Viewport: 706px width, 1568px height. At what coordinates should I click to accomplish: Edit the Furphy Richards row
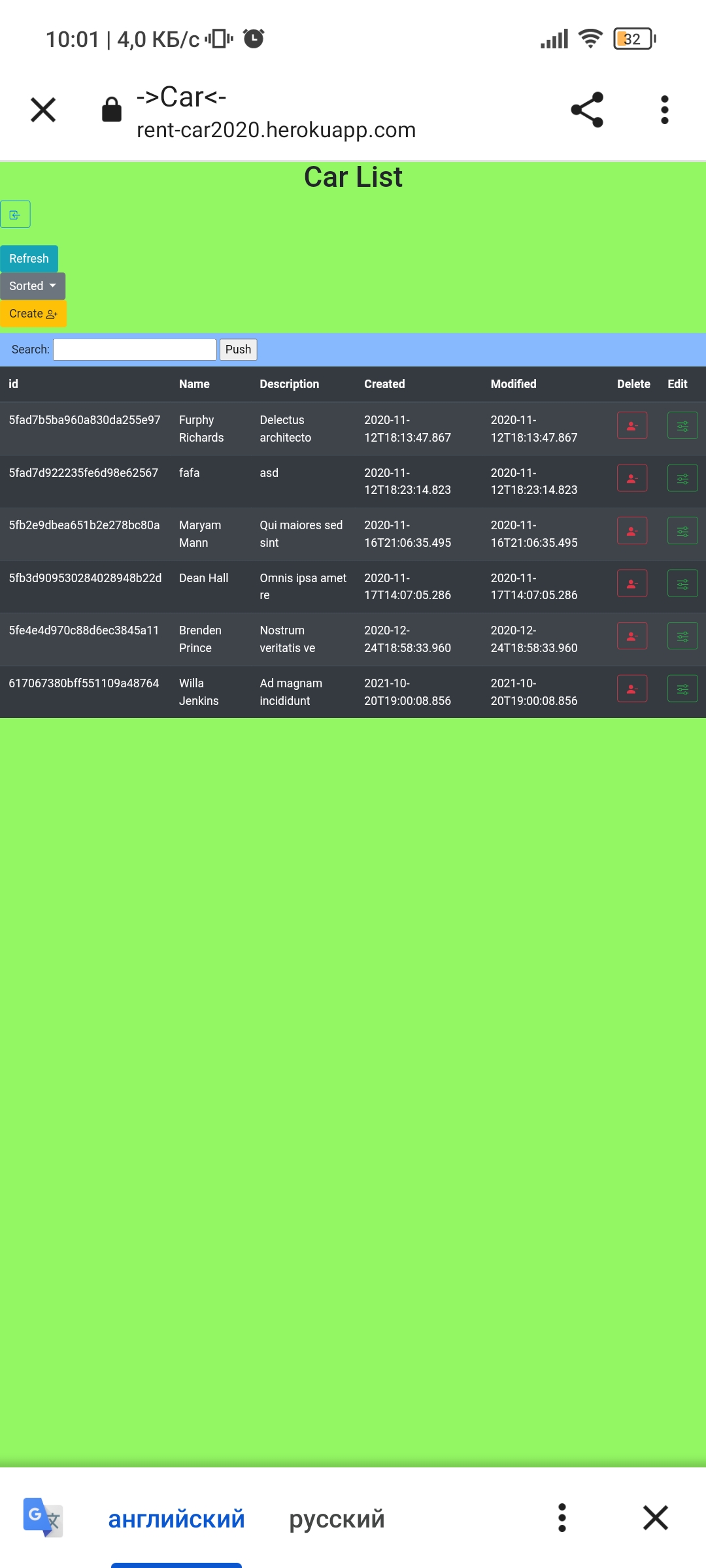[682, 425]
